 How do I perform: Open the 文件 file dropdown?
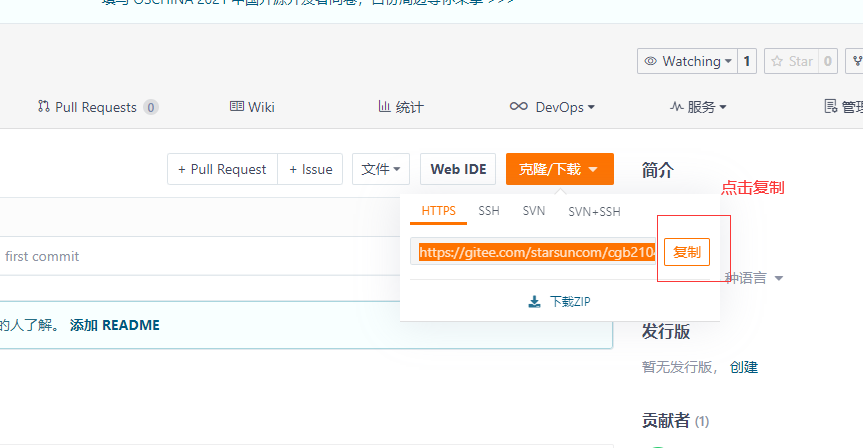click(x=381, y=169)
